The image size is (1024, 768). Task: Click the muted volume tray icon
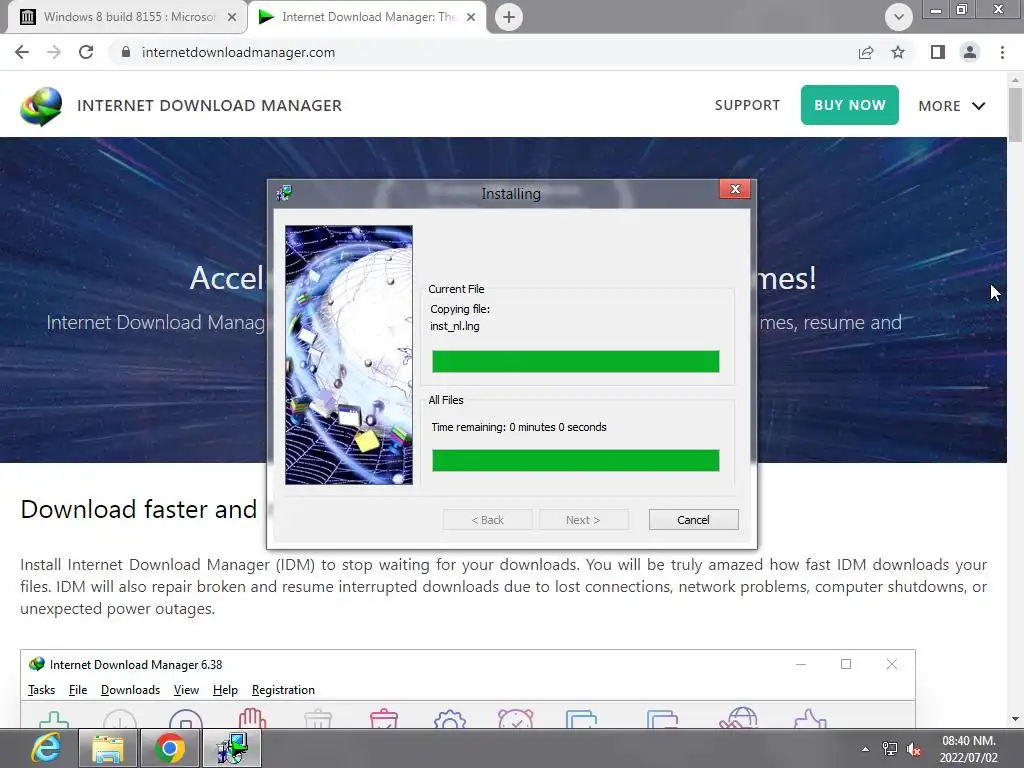(x=915, y=749)
